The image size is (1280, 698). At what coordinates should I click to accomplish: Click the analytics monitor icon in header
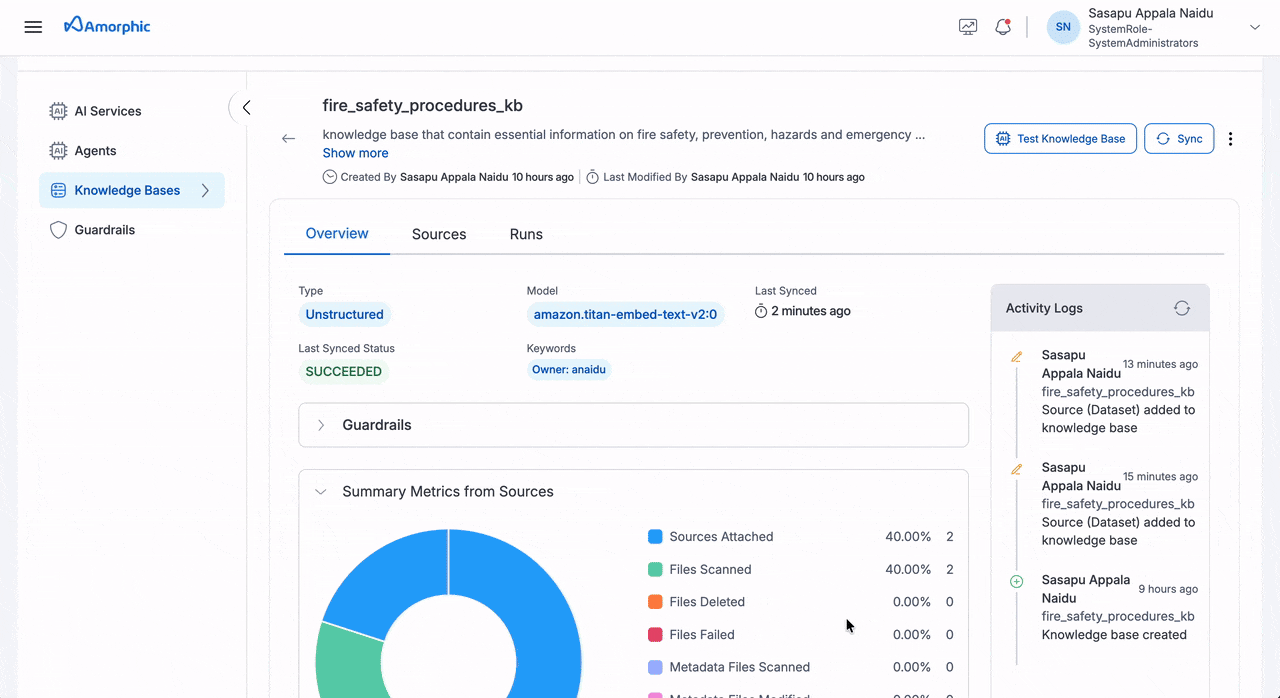967,27
